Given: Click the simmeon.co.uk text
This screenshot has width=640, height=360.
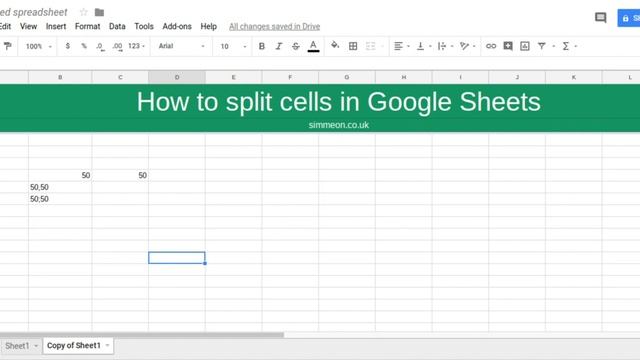Looking at the screenshot, I should click(339, 125).
